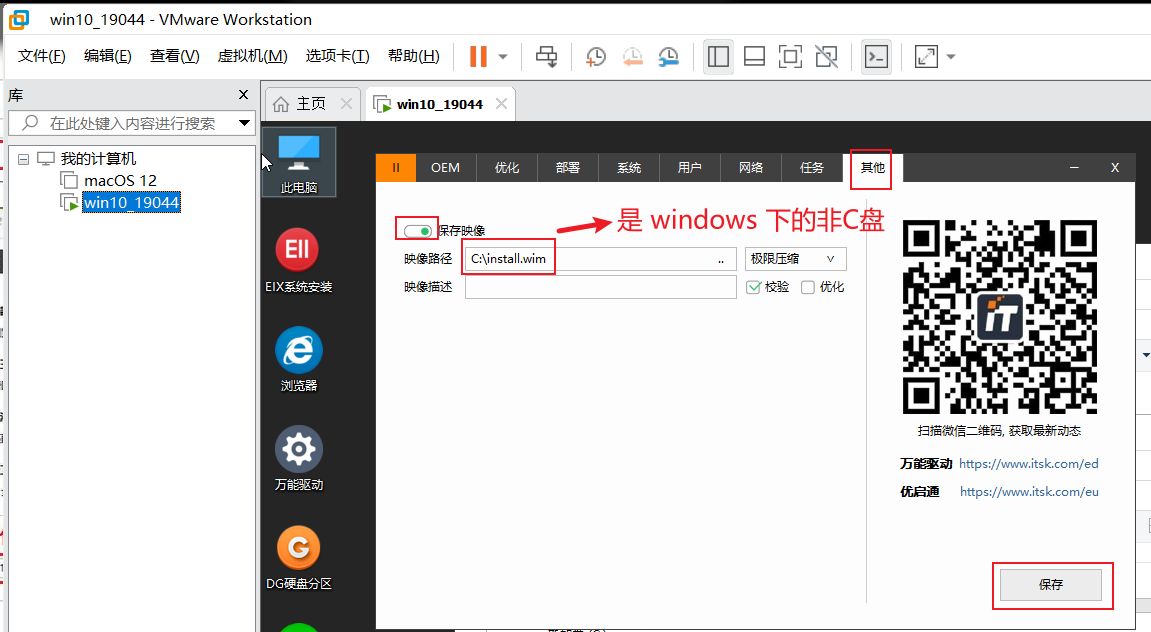Screen dimensions: 1151x632
Task: Open the 万能驱动 itsk.com link
Action: [x=1028, y=464]
